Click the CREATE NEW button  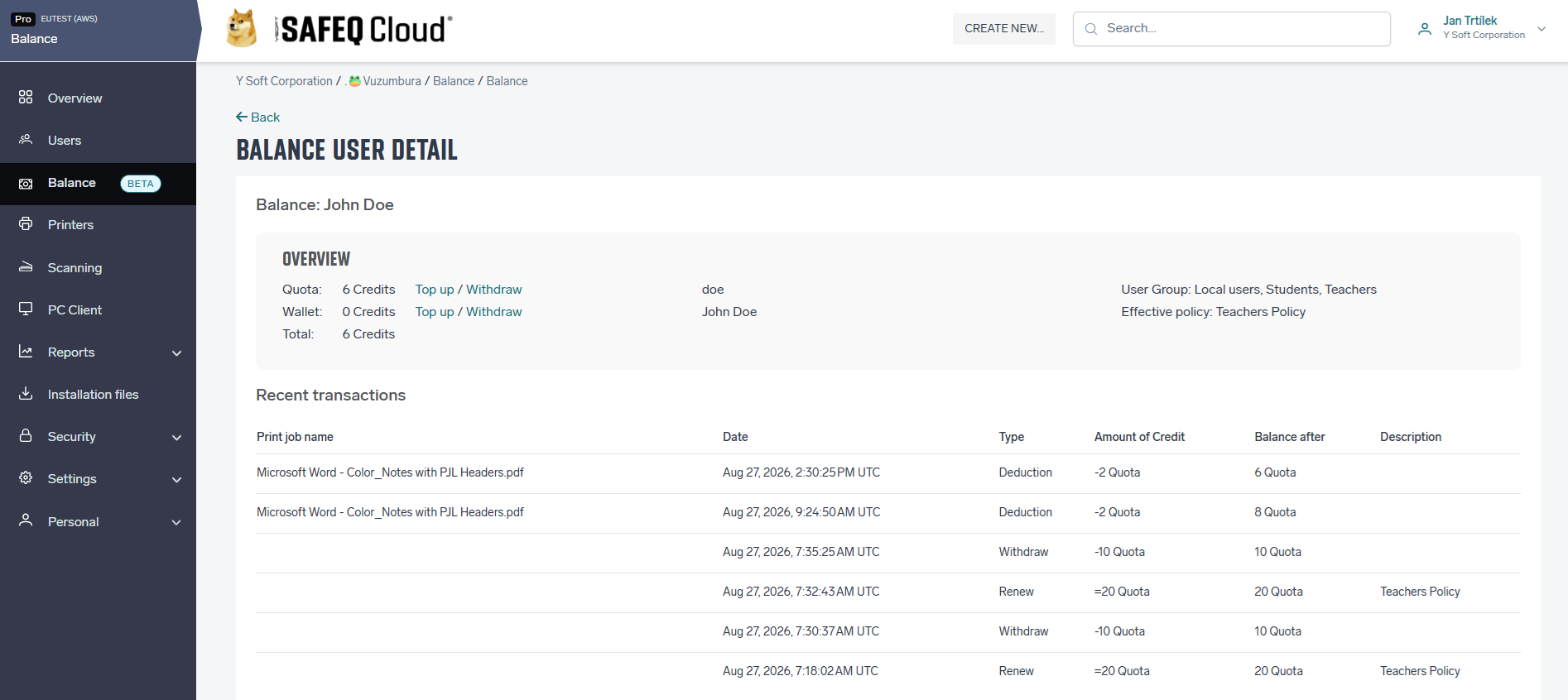[x=1004, y=28]
